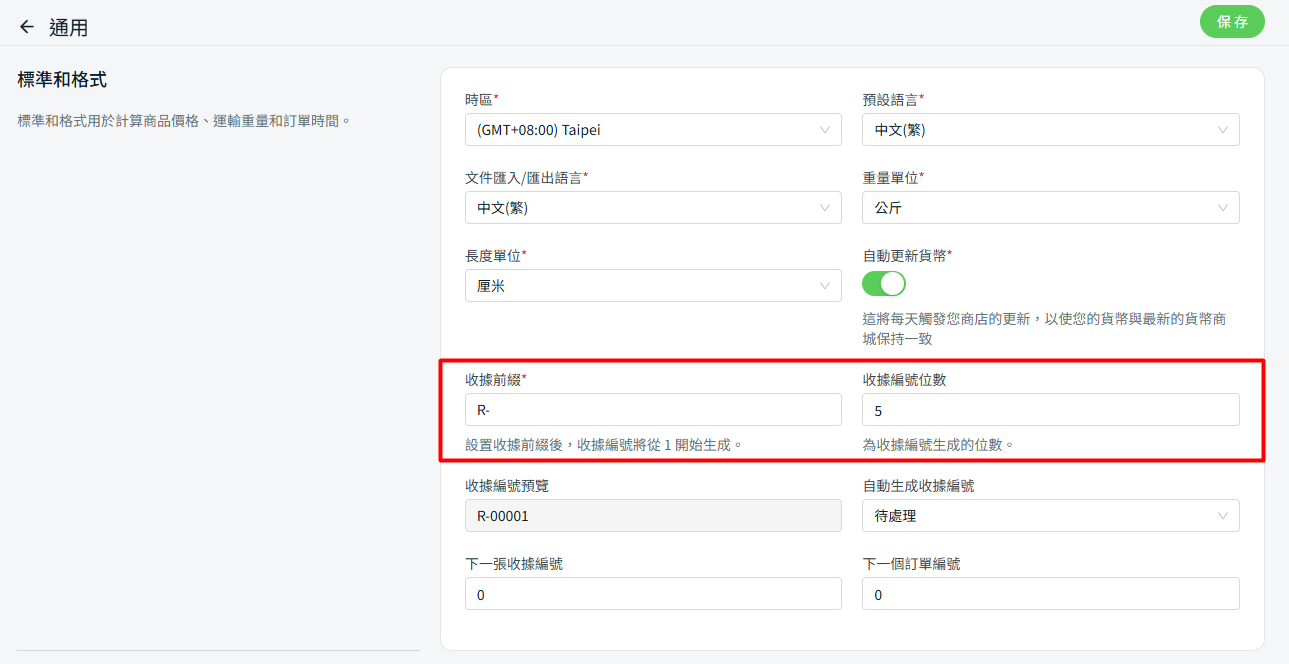Image resolution: width=1289 pixels, height=664 pixels.
Task: Click the hint text below 收據編號位數 field
Action: [938, 444]
